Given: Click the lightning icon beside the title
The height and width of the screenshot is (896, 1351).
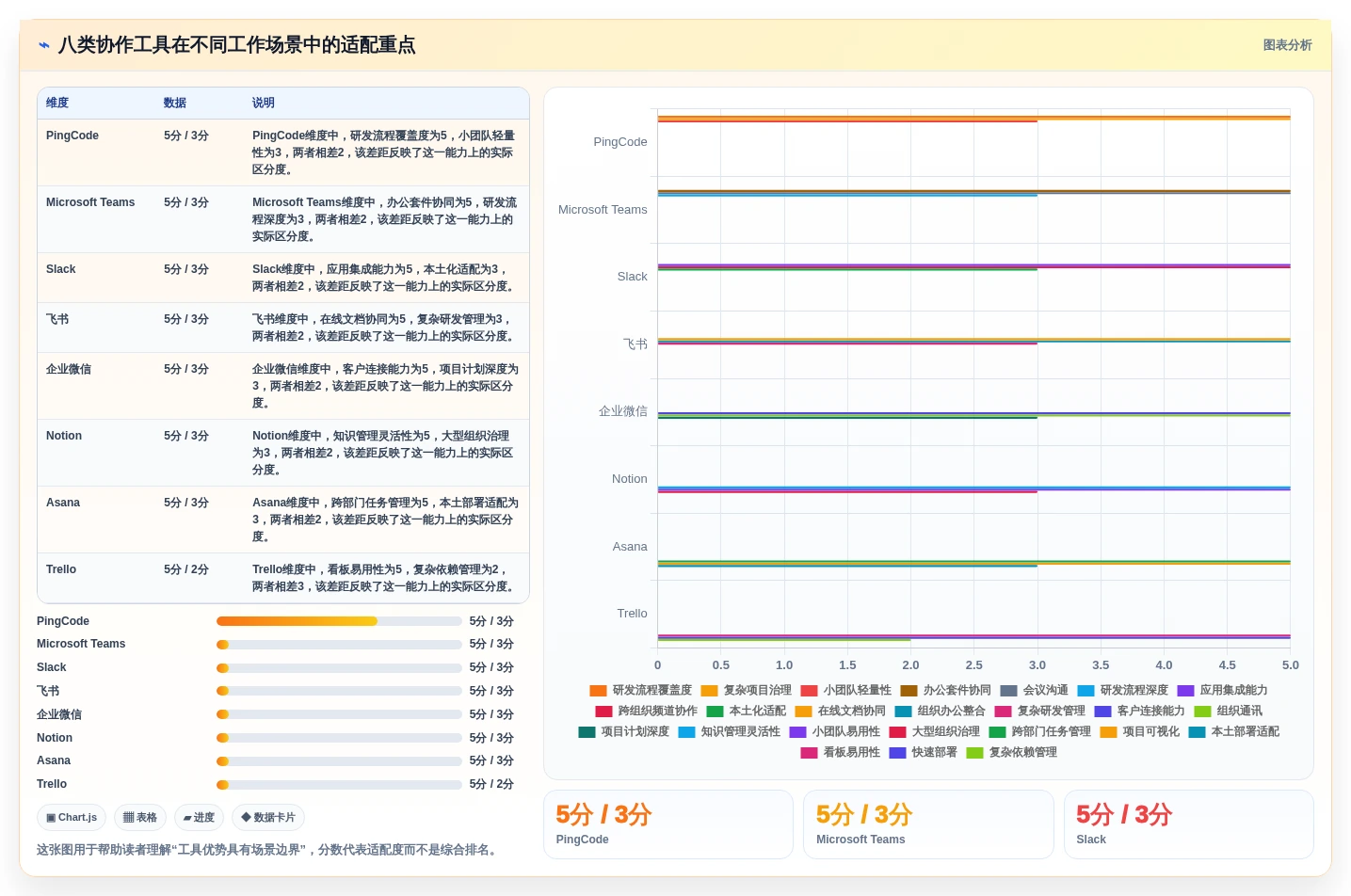Looking at the screenshot, I should (44, 45).
